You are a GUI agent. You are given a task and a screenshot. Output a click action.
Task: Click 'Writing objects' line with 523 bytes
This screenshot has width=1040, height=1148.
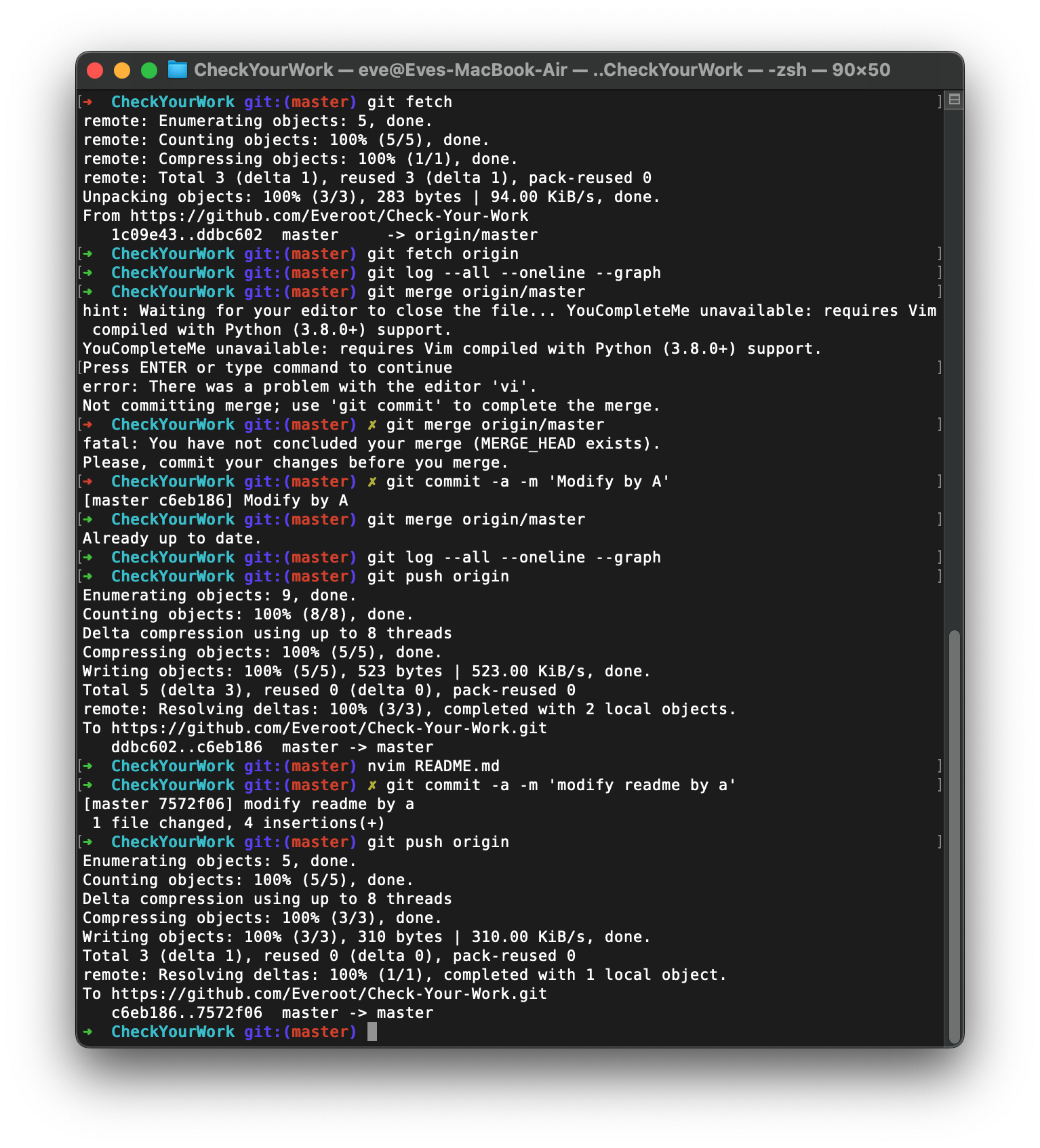[367, 671]
